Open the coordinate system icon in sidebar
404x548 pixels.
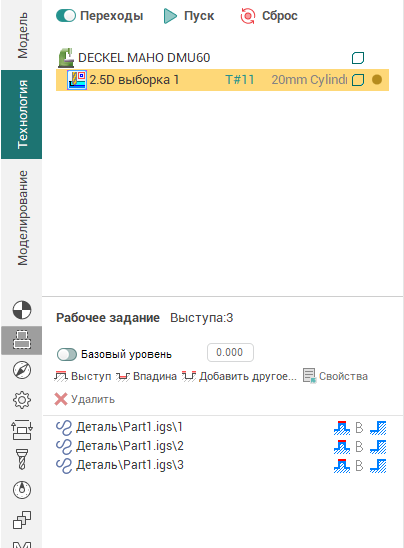(22, 310)
